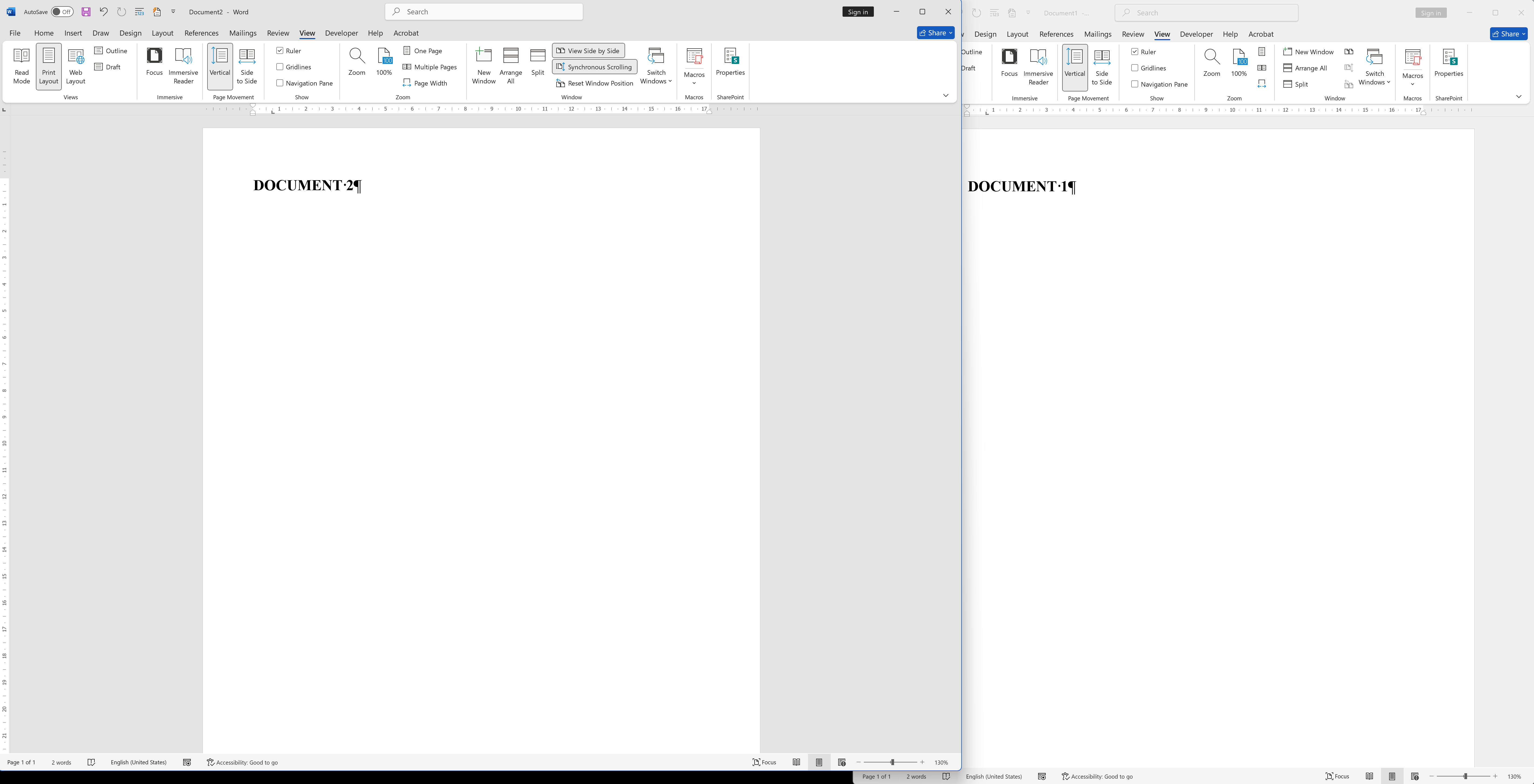Select the Read Mode view icon
Screen dimensions: 1534x784
(x=21, y=66)
